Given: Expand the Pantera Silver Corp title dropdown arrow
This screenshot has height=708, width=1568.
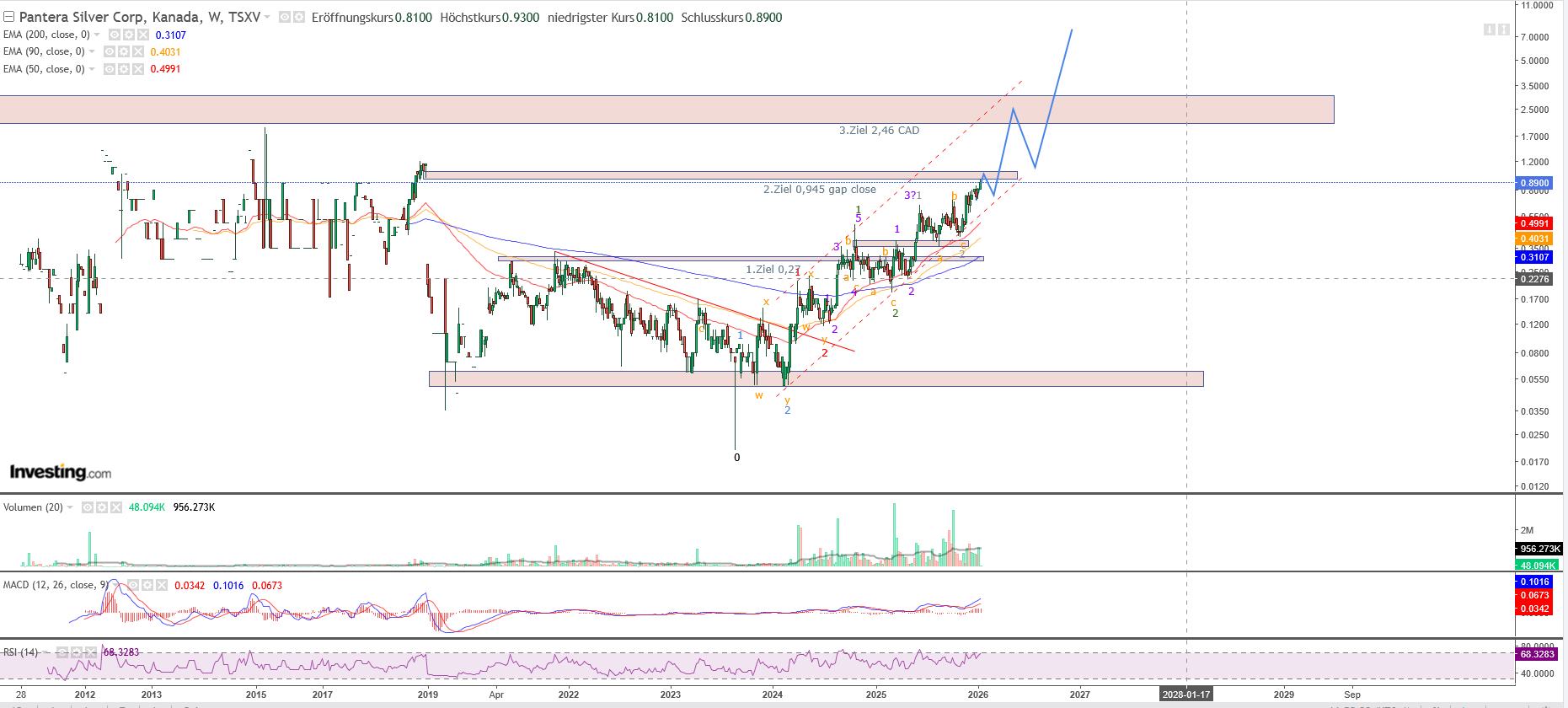Looking at the screenshot, I should coord(267,17).
